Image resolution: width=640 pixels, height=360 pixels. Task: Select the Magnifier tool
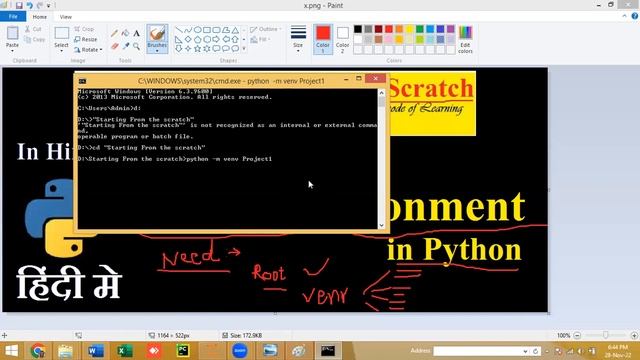click(136, 46)
